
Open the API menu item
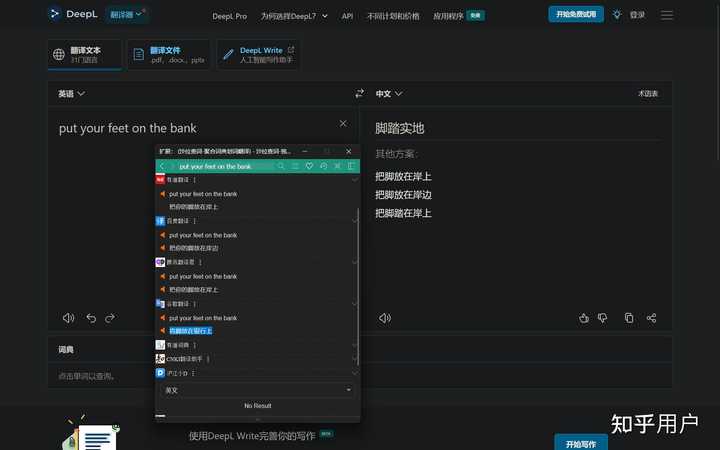coord(348,16)
